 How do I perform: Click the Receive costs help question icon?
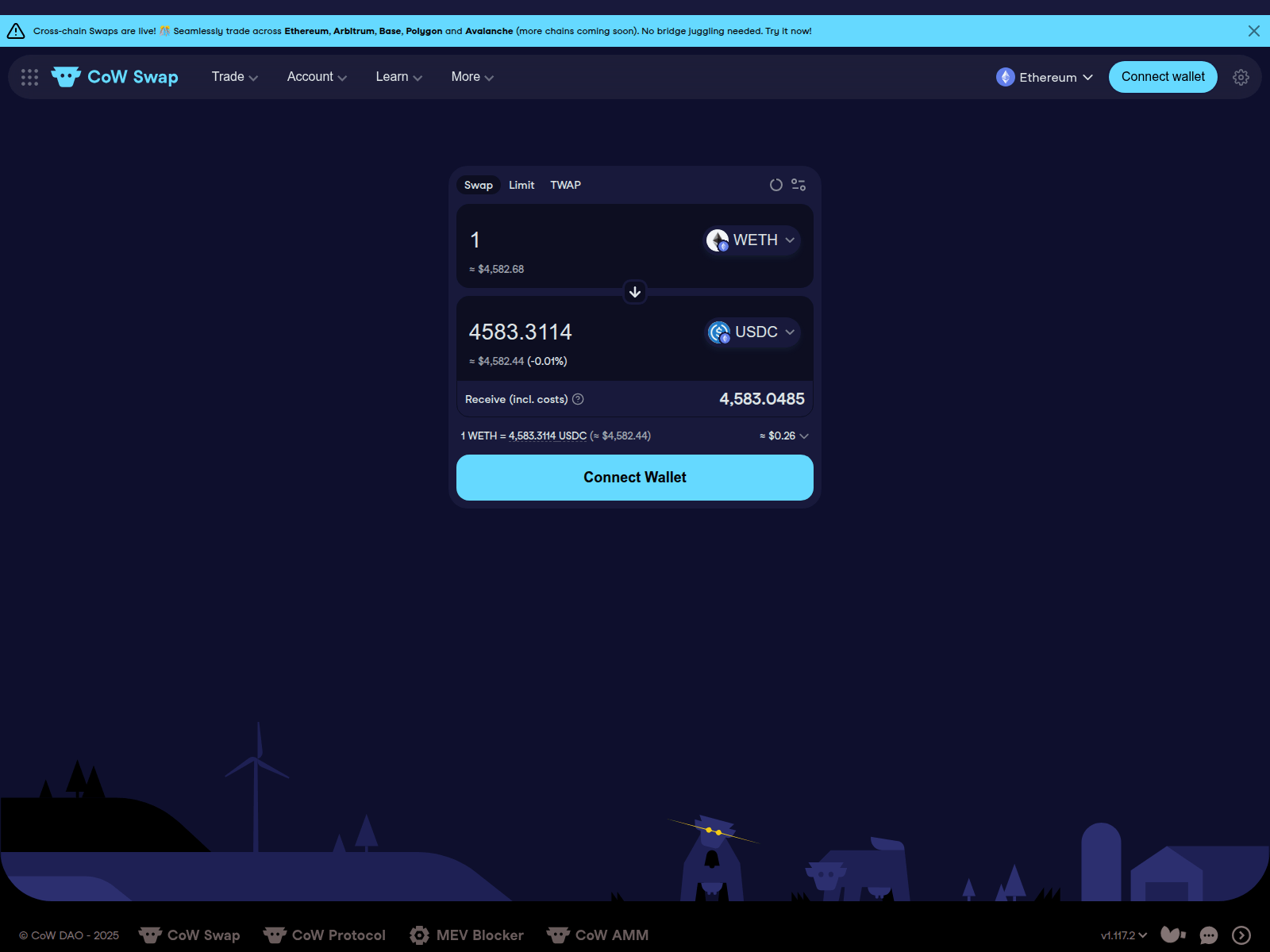[x=578, y=399]
